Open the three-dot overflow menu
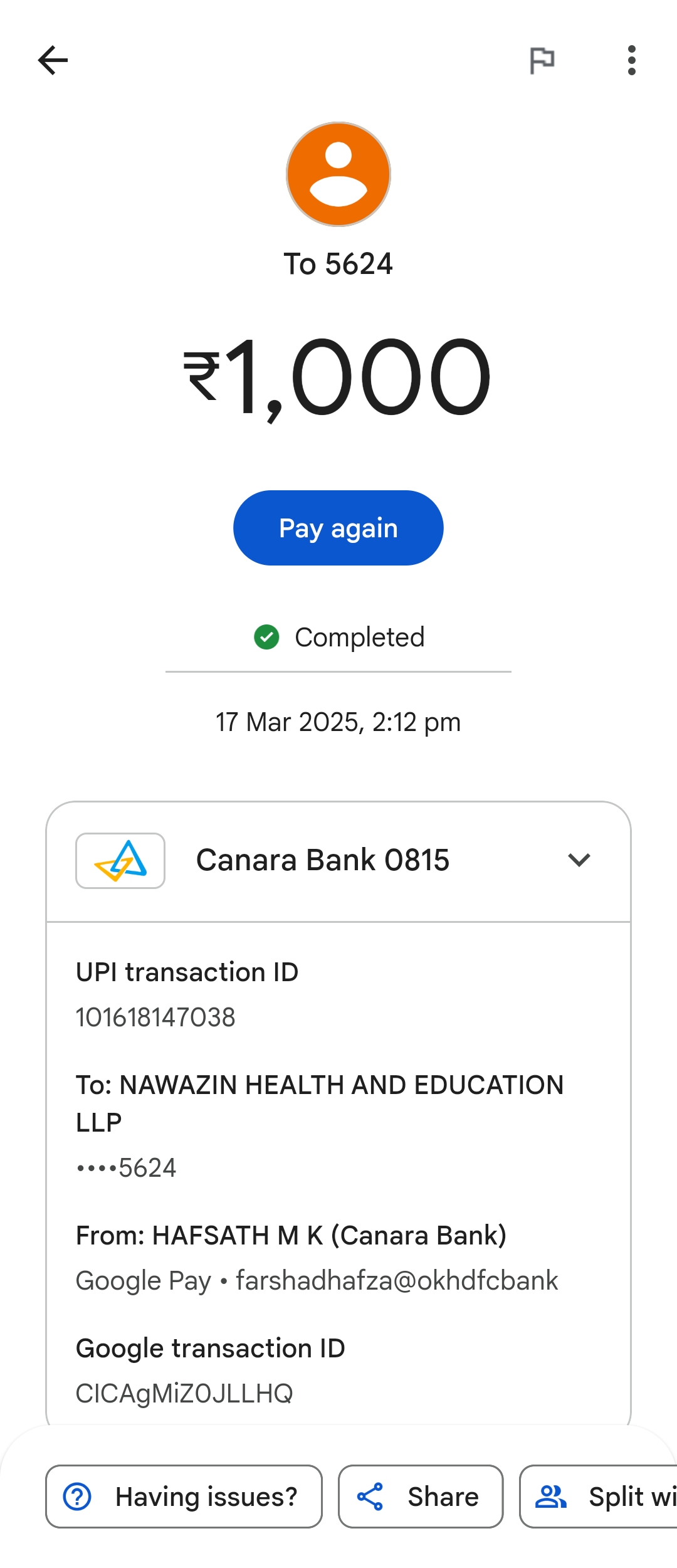The height and width of the screenshot is (1568, 677). coord(631,60)
